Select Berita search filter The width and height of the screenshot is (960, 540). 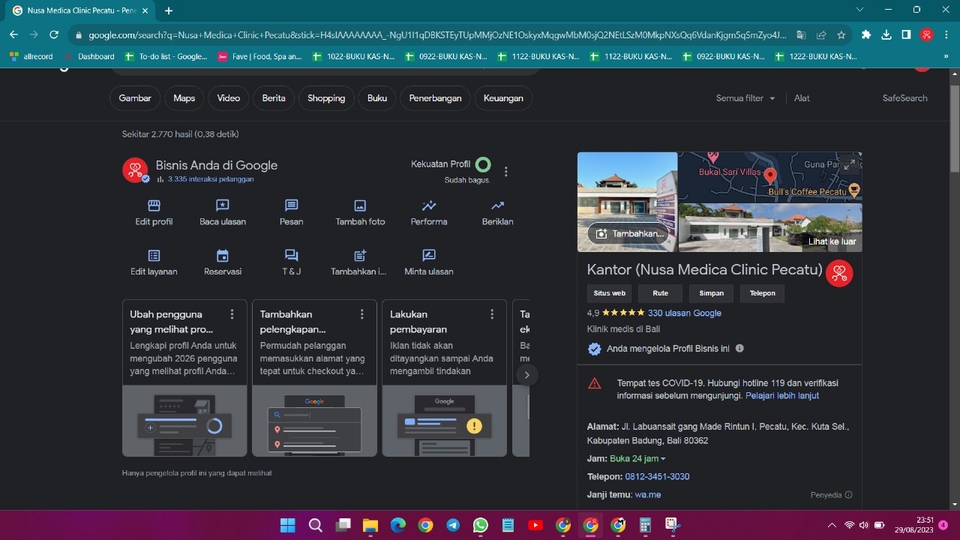click(274, 98)
